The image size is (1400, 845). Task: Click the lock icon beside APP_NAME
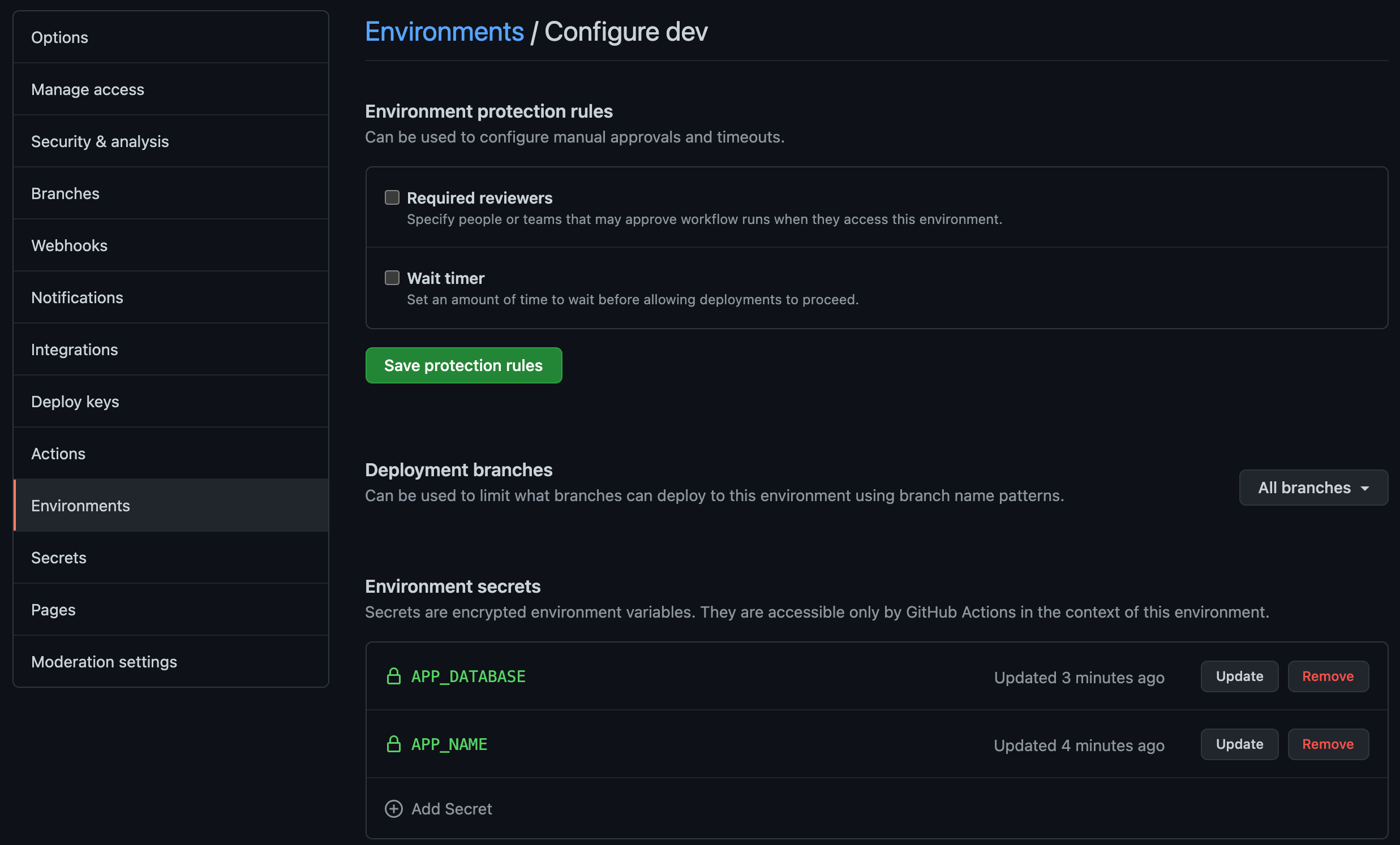pyautogui.click(x=393, y=744)
